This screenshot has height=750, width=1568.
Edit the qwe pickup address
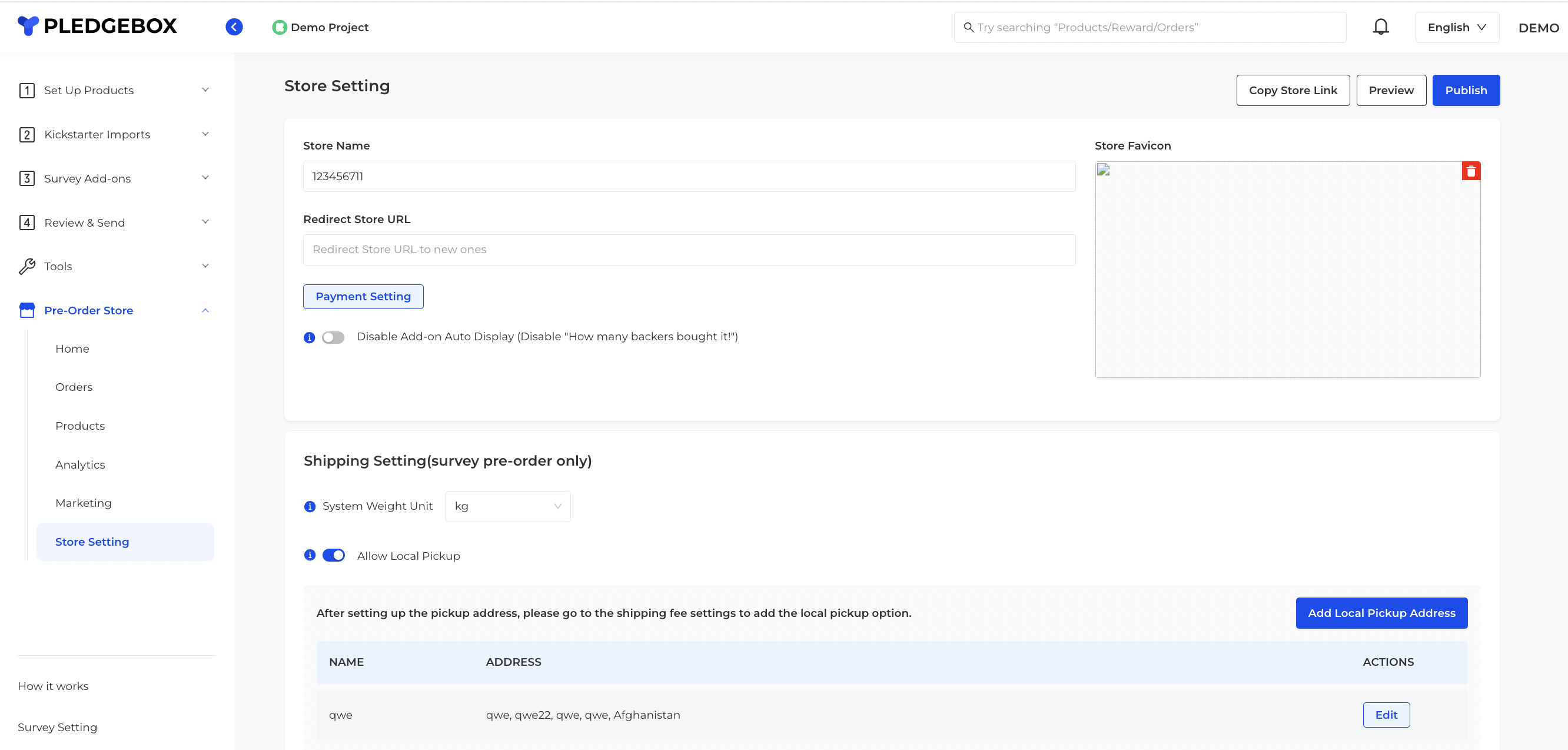click(1386, 715)
